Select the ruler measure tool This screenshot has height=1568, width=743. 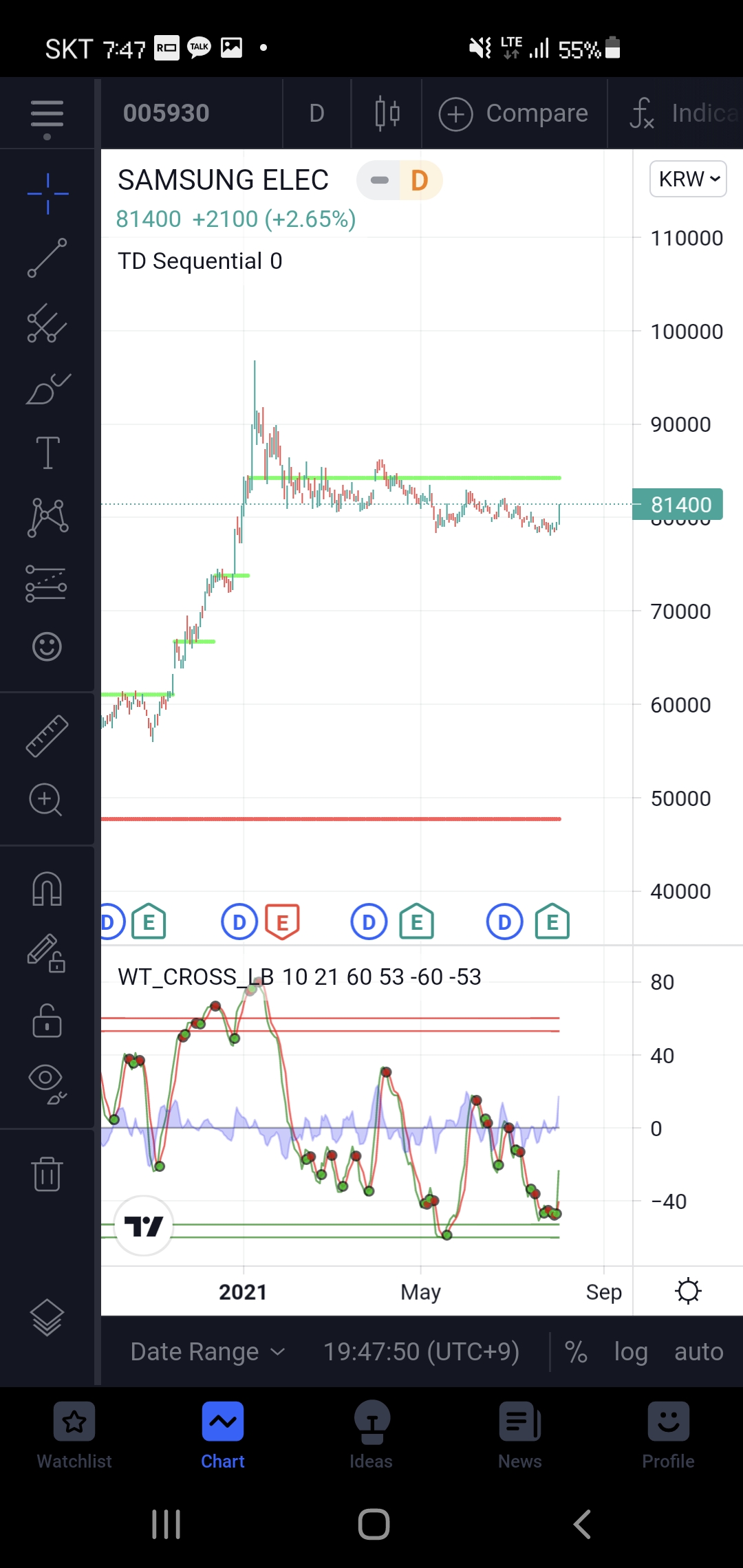(47, 736)
